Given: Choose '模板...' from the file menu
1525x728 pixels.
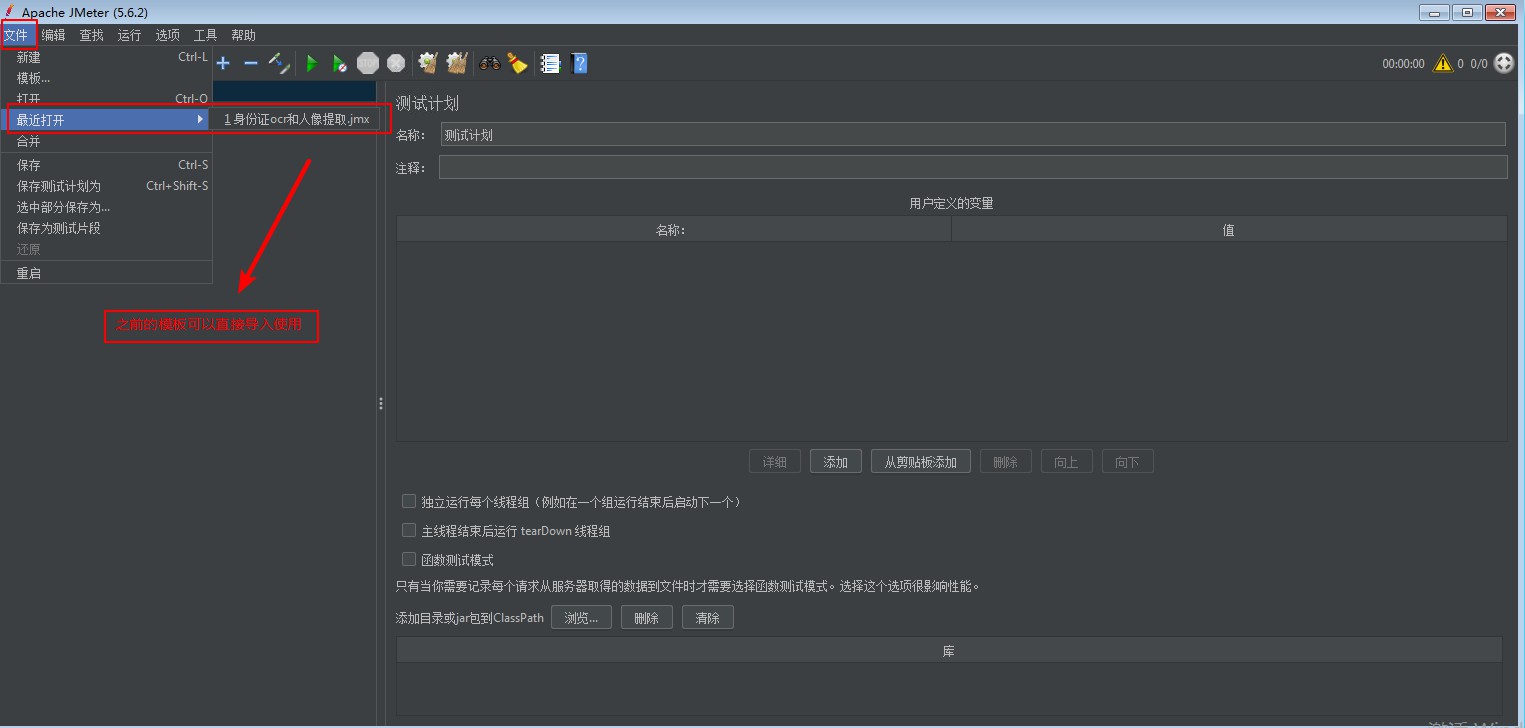Looking at the screenshot, I should [107, 78].
